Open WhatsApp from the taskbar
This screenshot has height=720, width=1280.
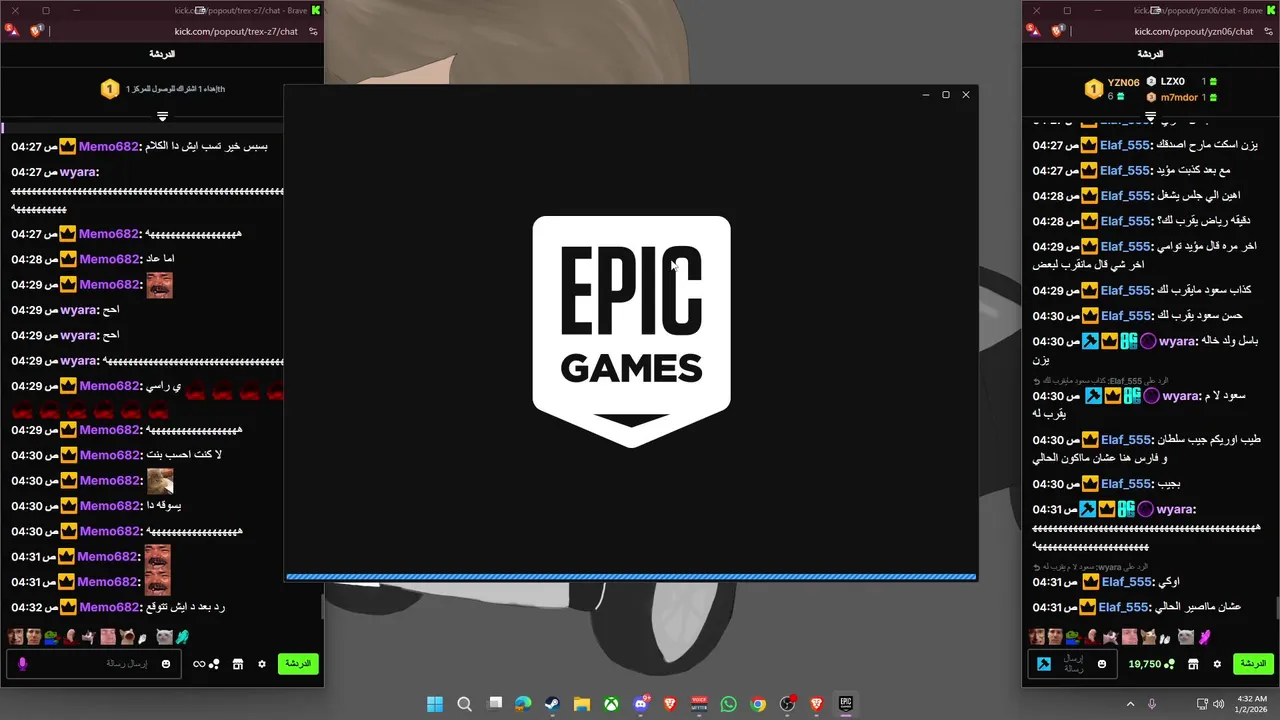[728, 704]
